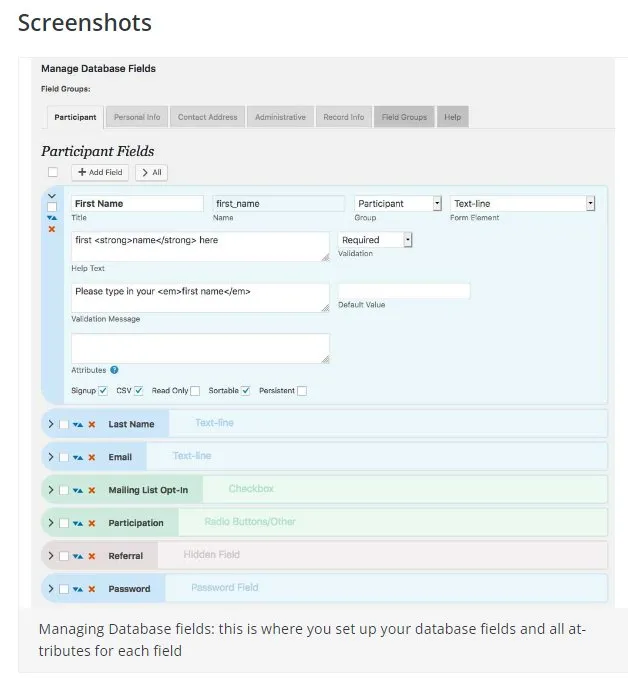Click the expand All button
The image size is (628, 678).
151,173
